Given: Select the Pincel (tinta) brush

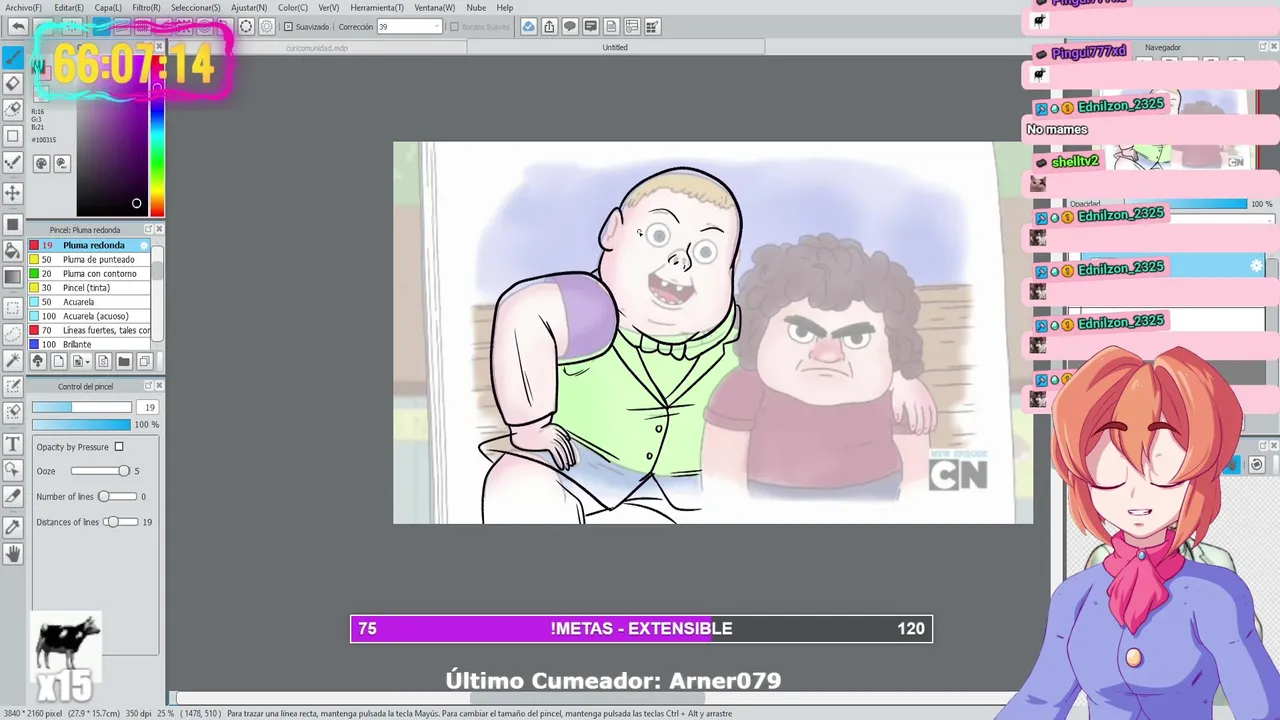Looking at the screenshot, I should point(90,287).
